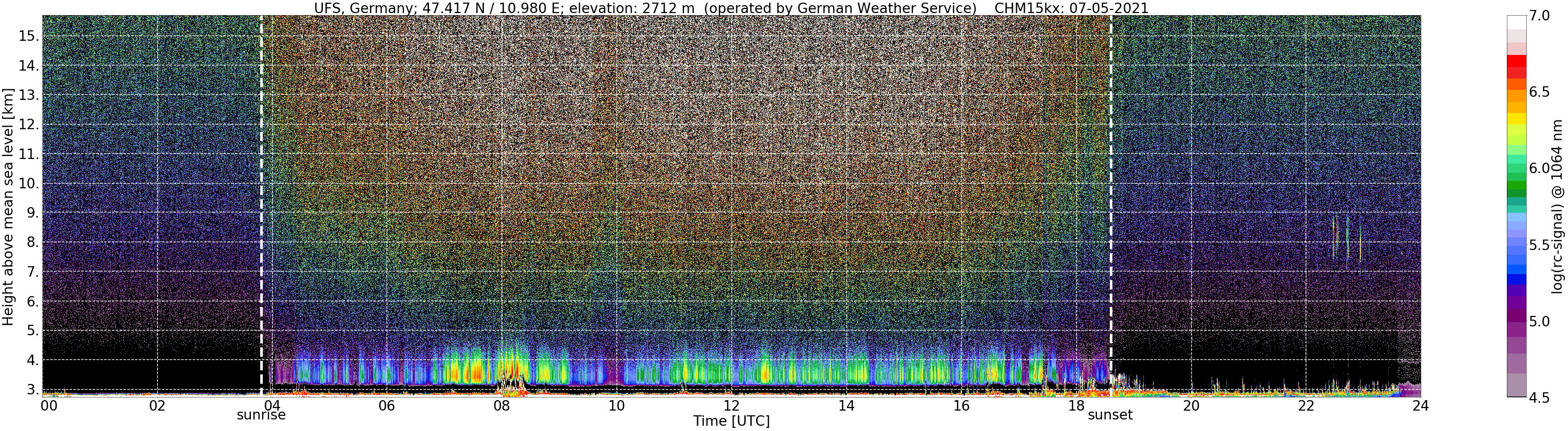This screenshot has width=1568, height=431.
Task: Click the '14.' height tick label
Action: click(x=29, y=66)
